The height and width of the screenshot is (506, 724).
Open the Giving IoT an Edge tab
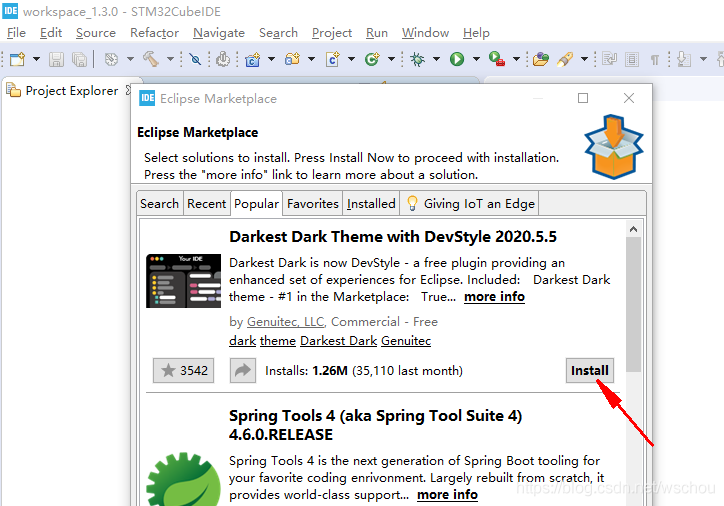coord(470,204)
